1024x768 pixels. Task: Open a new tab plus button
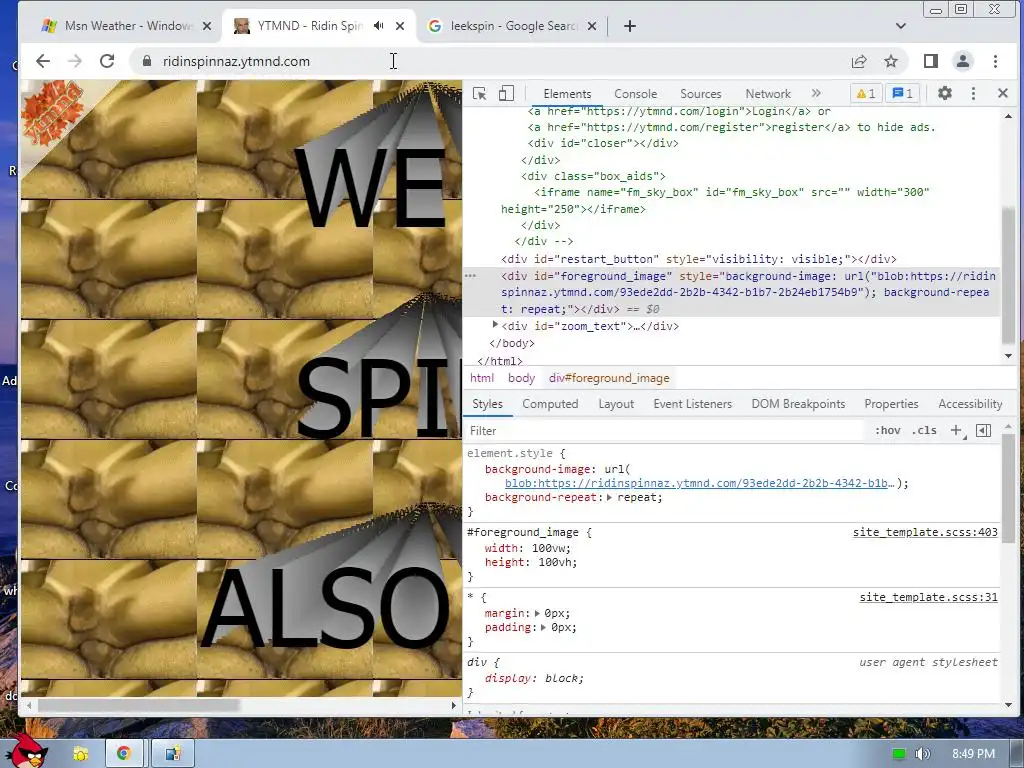click(x=630, y=25)
